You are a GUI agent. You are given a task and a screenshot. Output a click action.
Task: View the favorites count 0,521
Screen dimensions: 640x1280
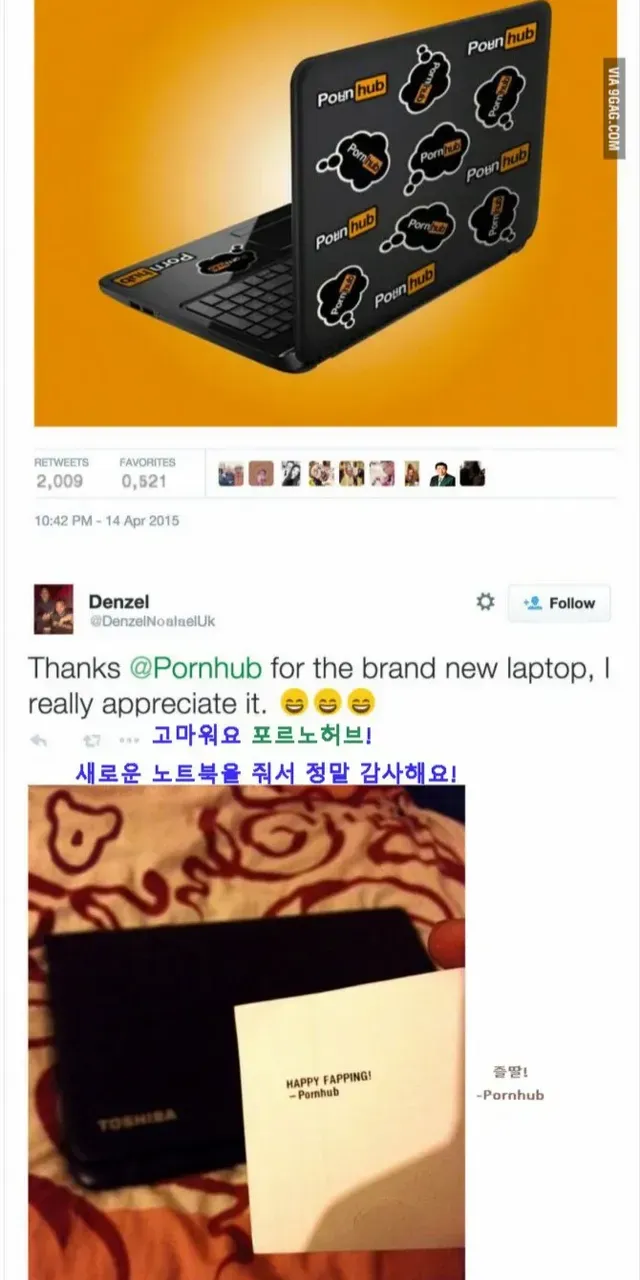pyautogui.click(x=146, y=481)
